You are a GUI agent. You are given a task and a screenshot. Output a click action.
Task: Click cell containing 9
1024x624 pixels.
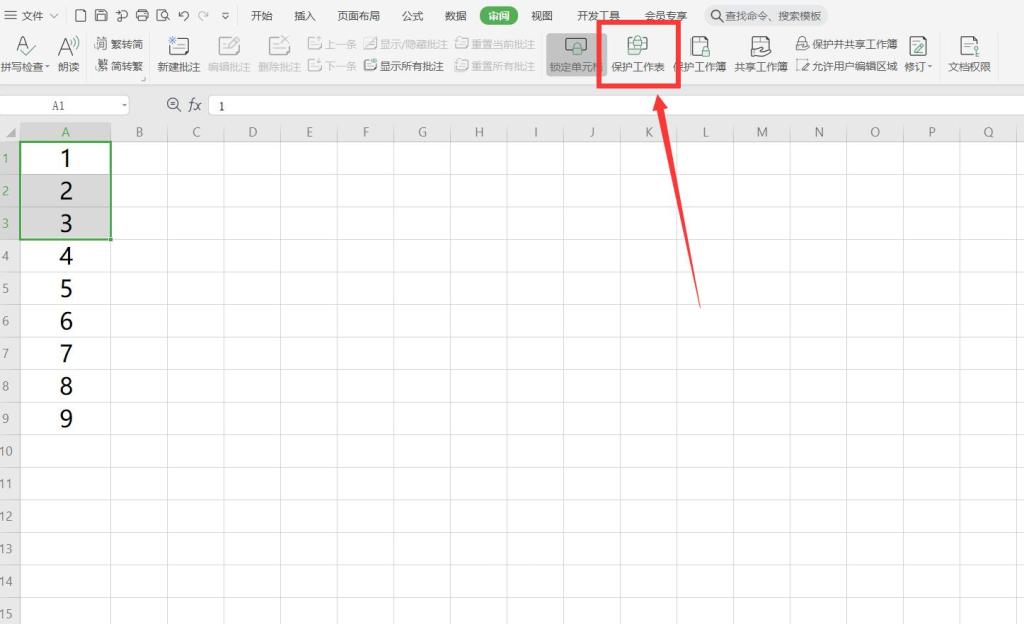tap(65, 418)
